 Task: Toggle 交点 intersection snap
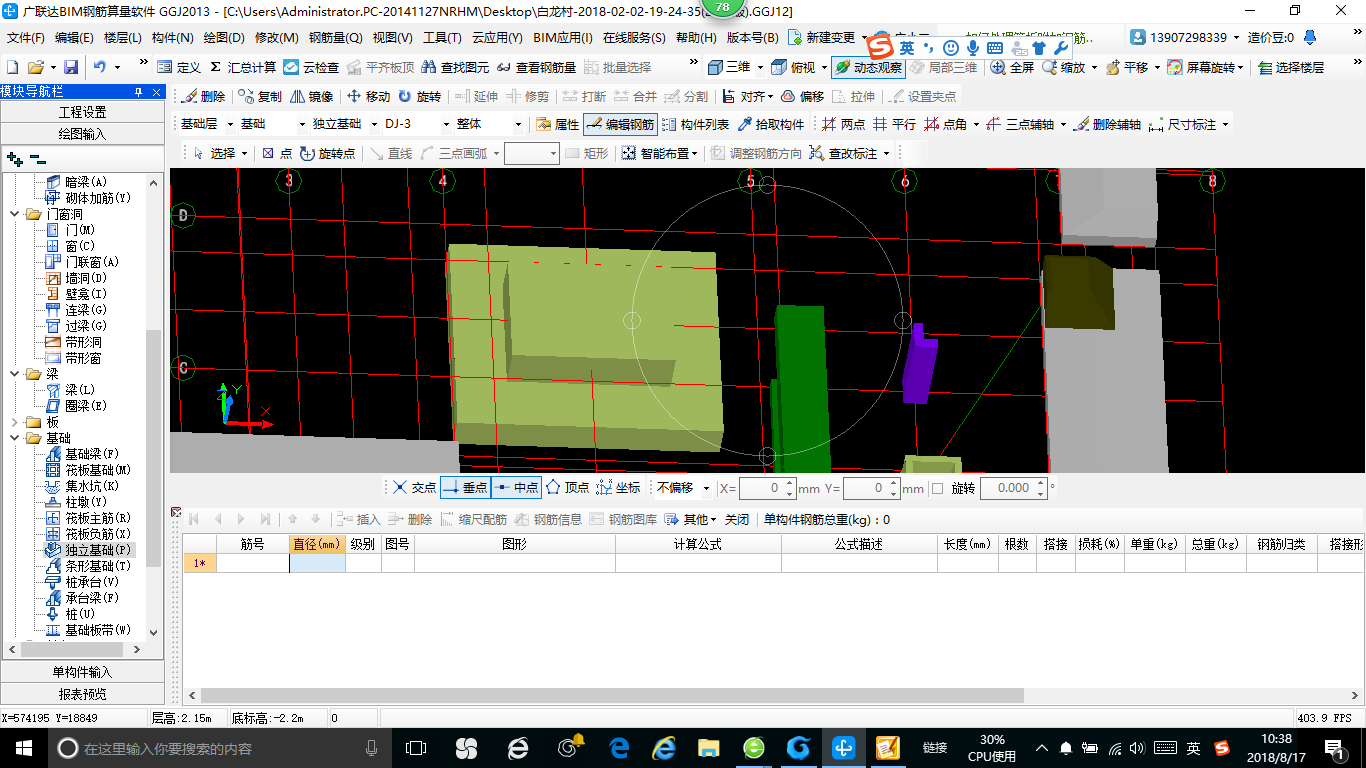[x=414, y=487]
